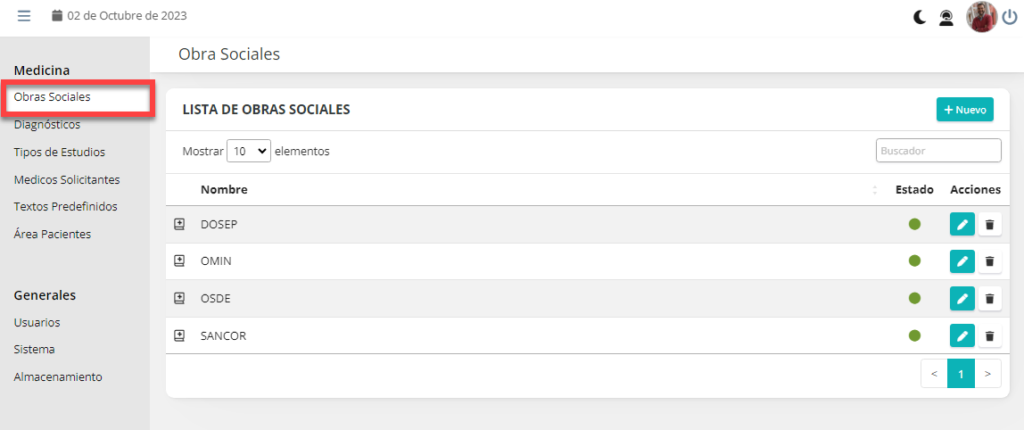This screenshot has height=430, width=1024.
Task: Go to next page arrow button
Action: tap(988, 374)
